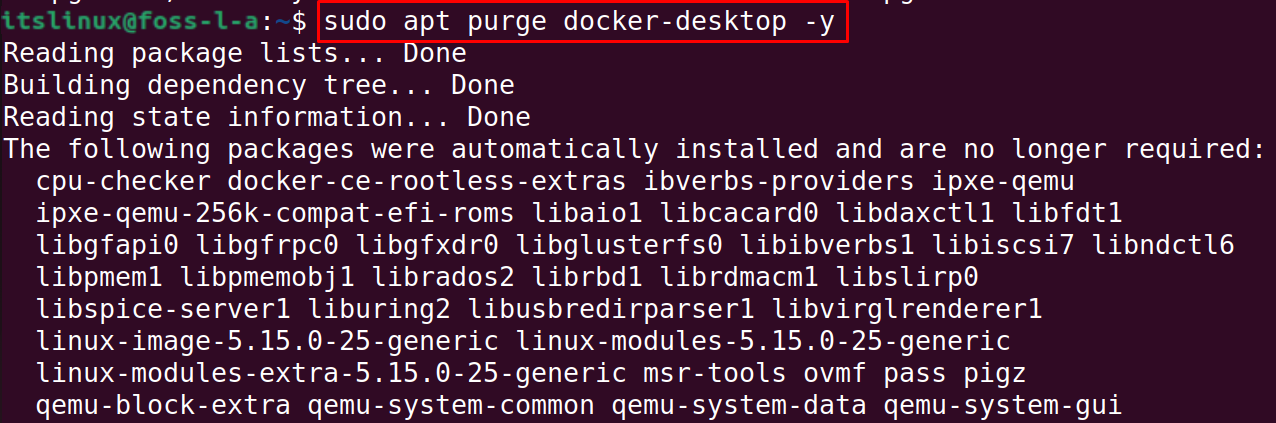The image size is (1276, 423).
Task: Click ipxe-qemu-256k-compat-efi-roms package name
Action: [x=275, y=214]
